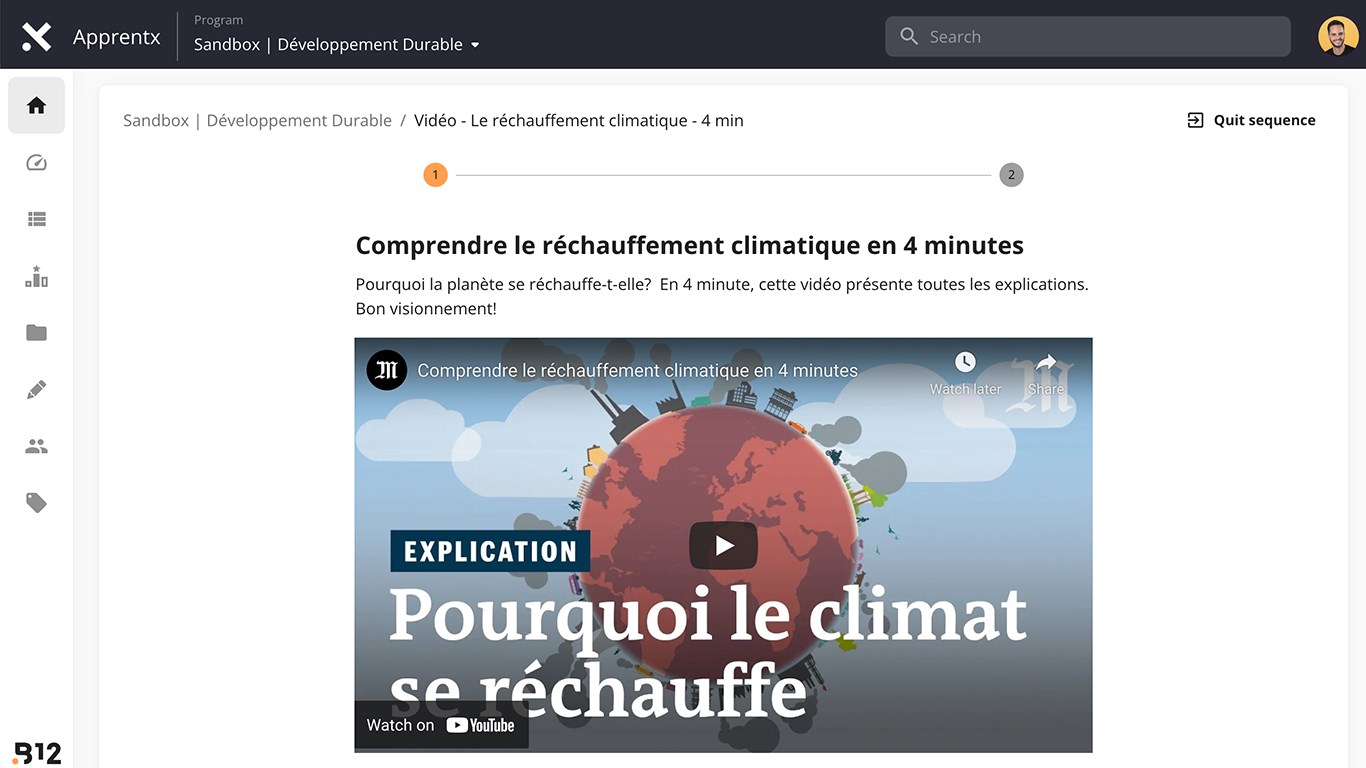Select the pencil edit icon
Viewport: 1366px width, 768px height.
[36, 389]
